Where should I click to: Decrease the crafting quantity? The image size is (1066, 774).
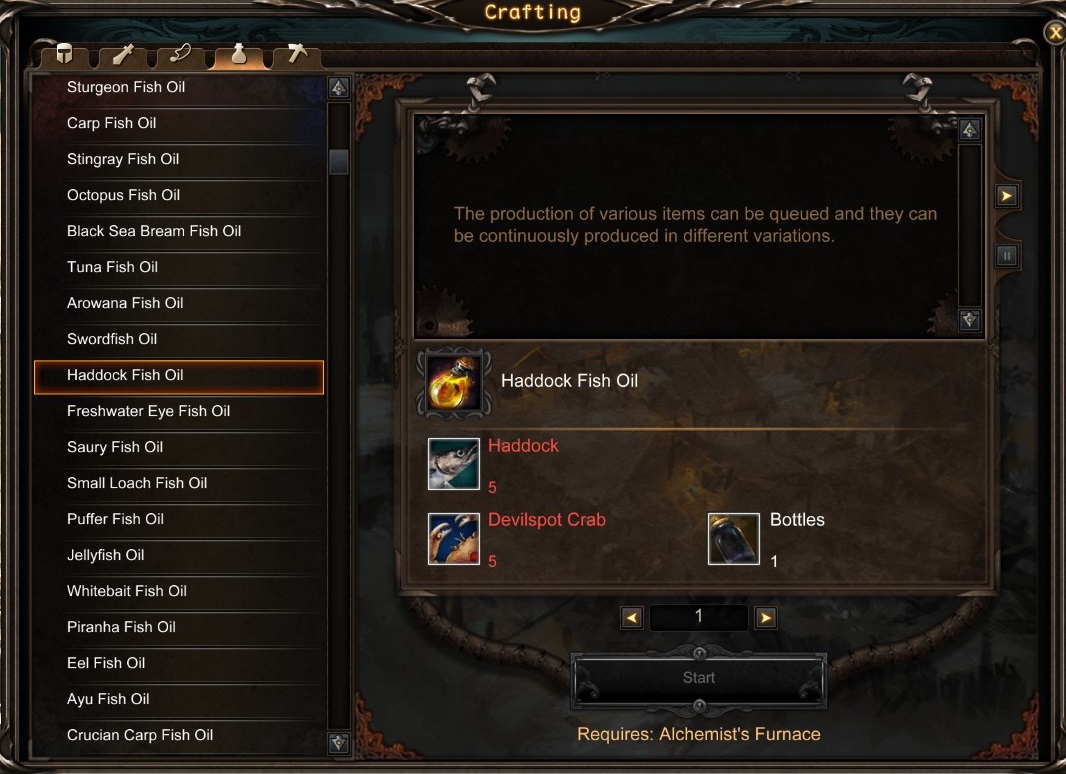click(632, 618)
